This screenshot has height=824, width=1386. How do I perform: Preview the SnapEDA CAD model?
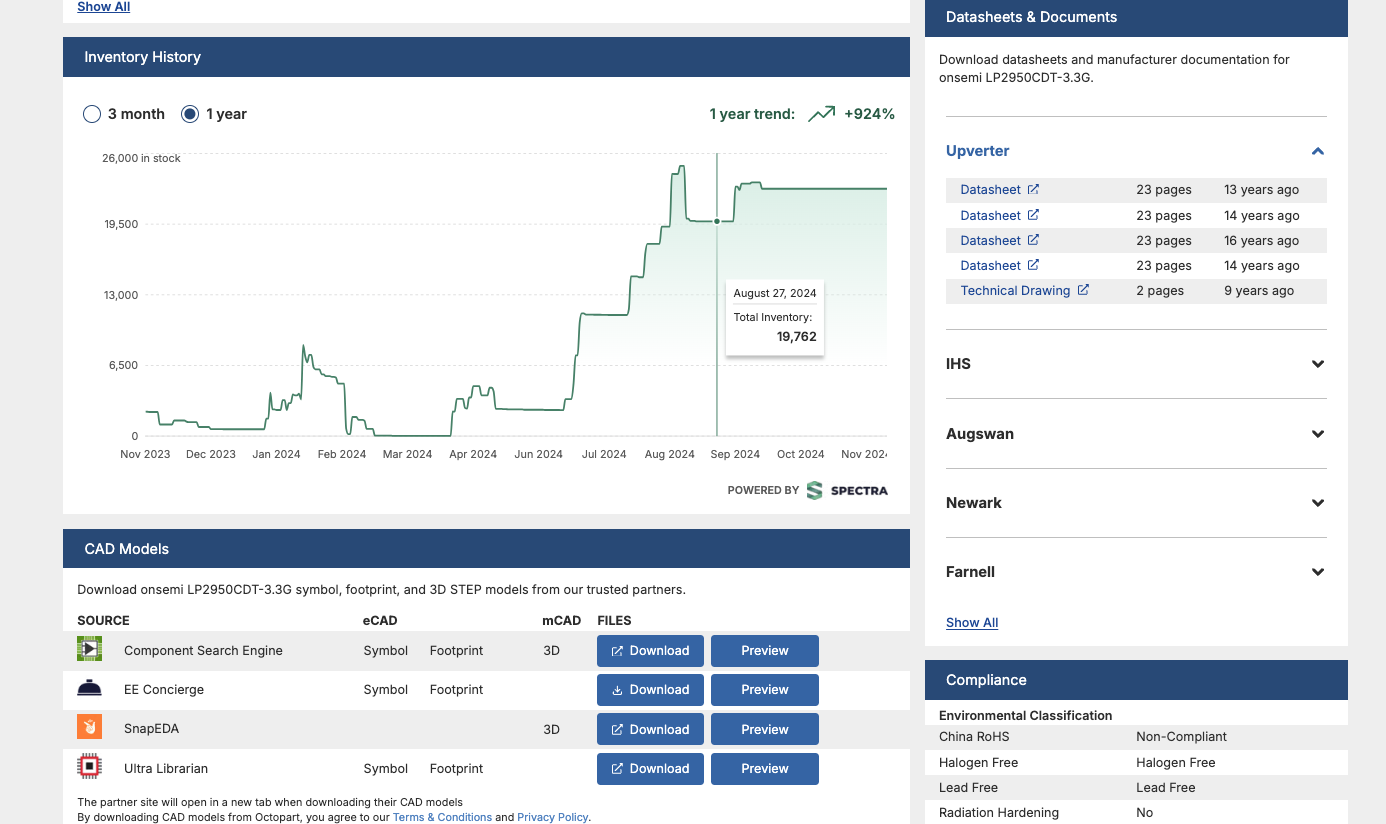pyautogui.click(x=764, y=729)
